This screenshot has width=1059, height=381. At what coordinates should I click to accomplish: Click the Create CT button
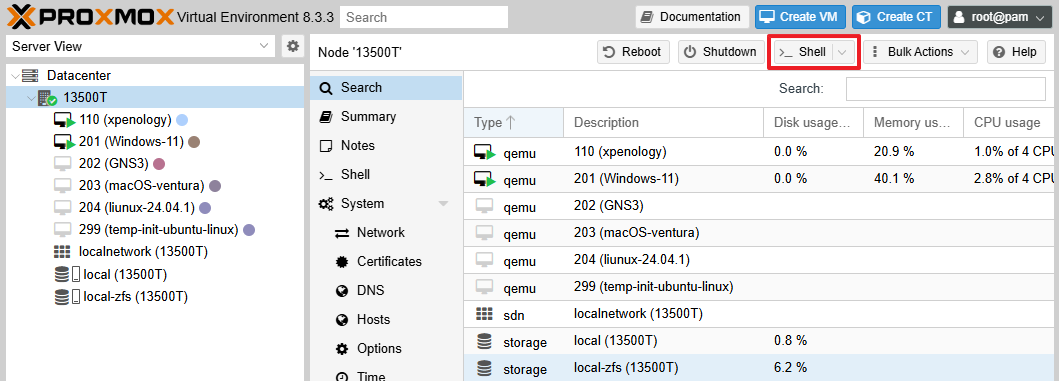tap(896, 17)
